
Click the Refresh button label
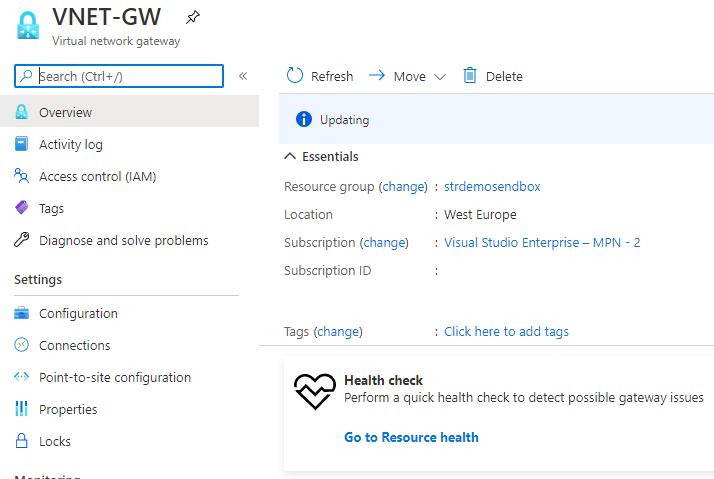point(332,76)
